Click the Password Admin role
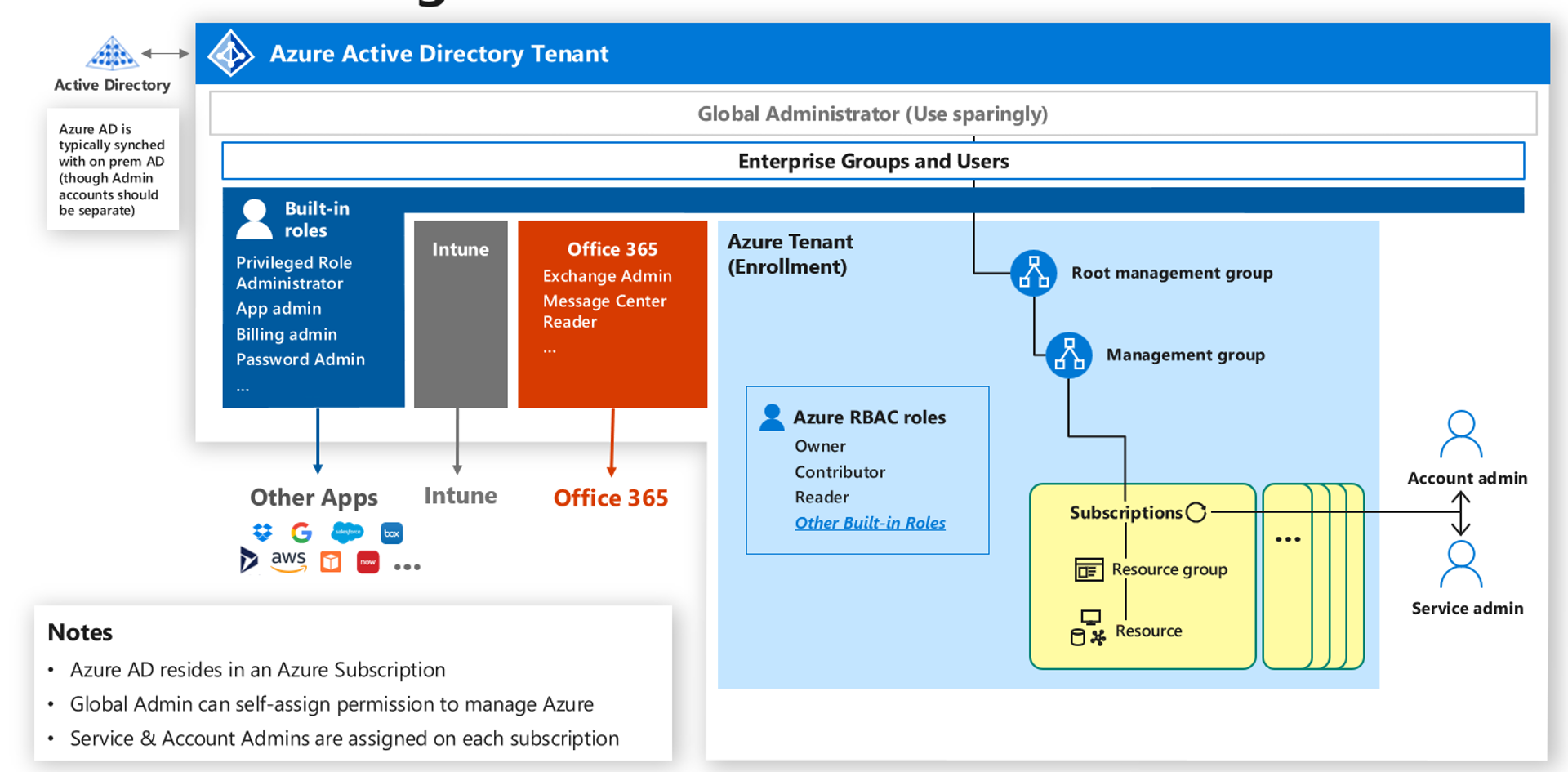The width and height of the screenshot is (1568, 772). (301, 359)
